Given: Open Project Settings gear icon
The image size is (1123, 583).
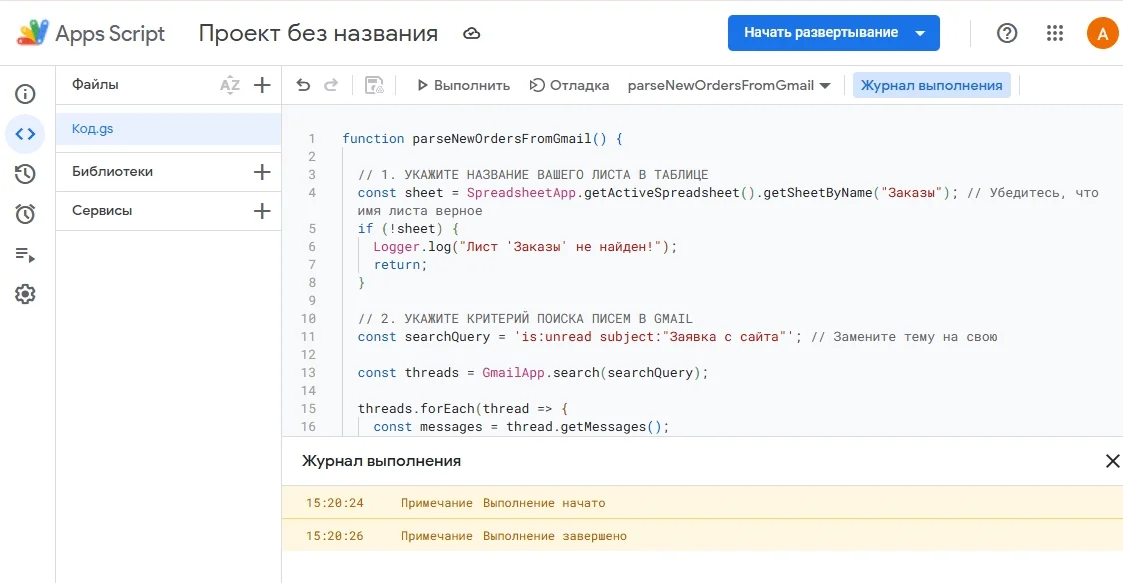Looking at the screenshot, I should tap(25, 294).
